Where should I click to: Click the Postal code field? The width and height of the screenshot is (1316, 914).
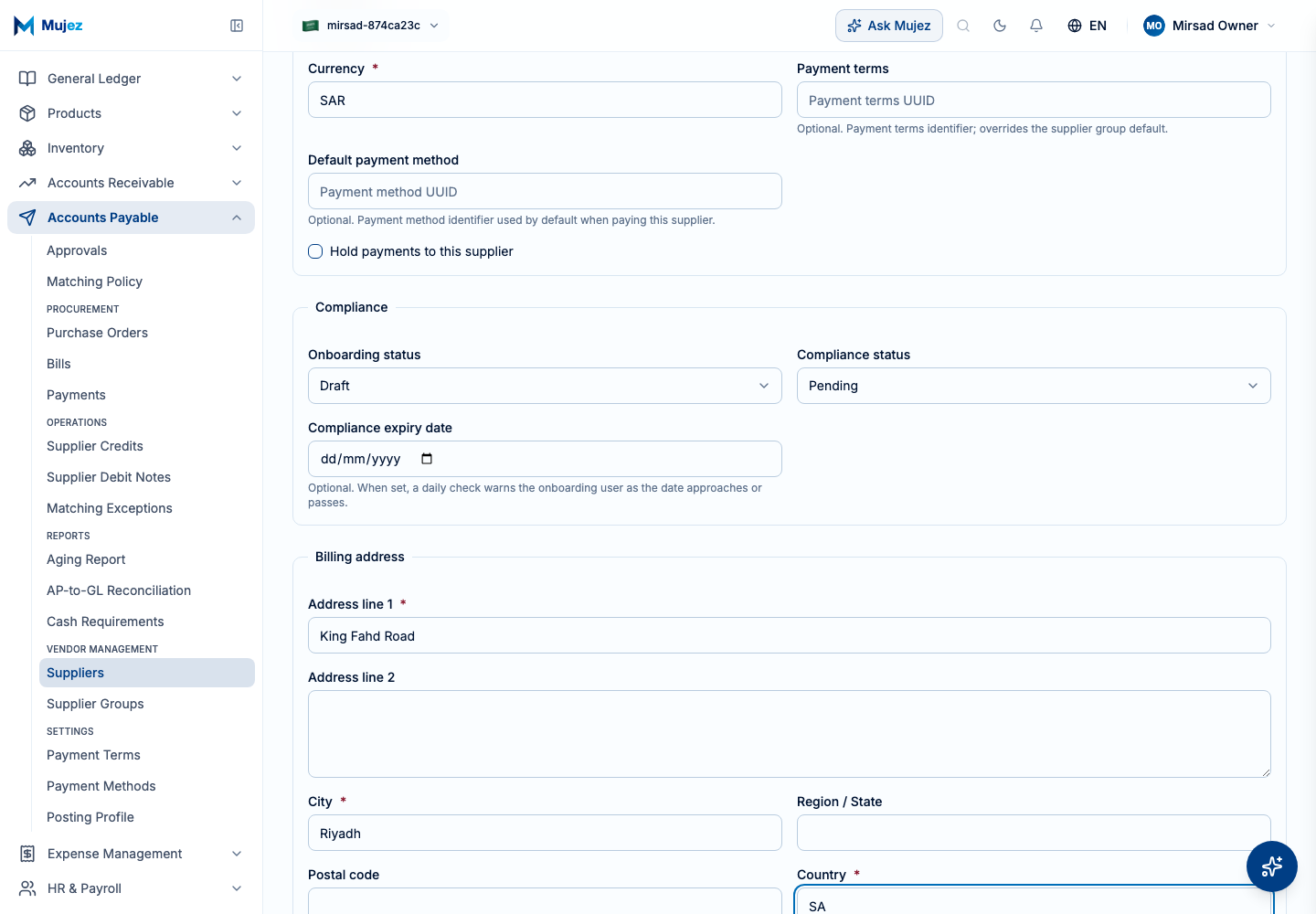click(x=545, y=901)
